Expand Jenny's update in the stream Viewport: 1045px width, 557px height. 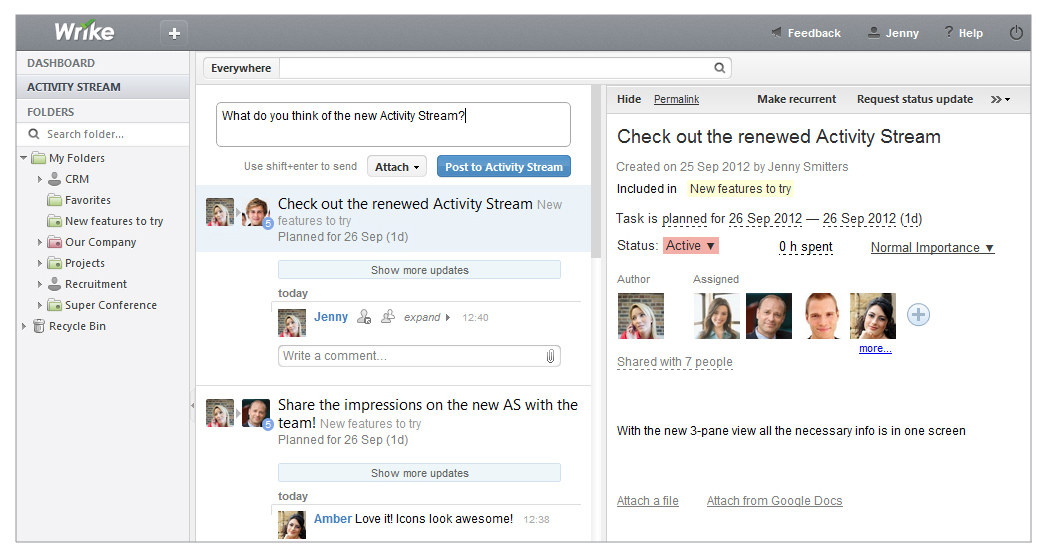(427, 317)
